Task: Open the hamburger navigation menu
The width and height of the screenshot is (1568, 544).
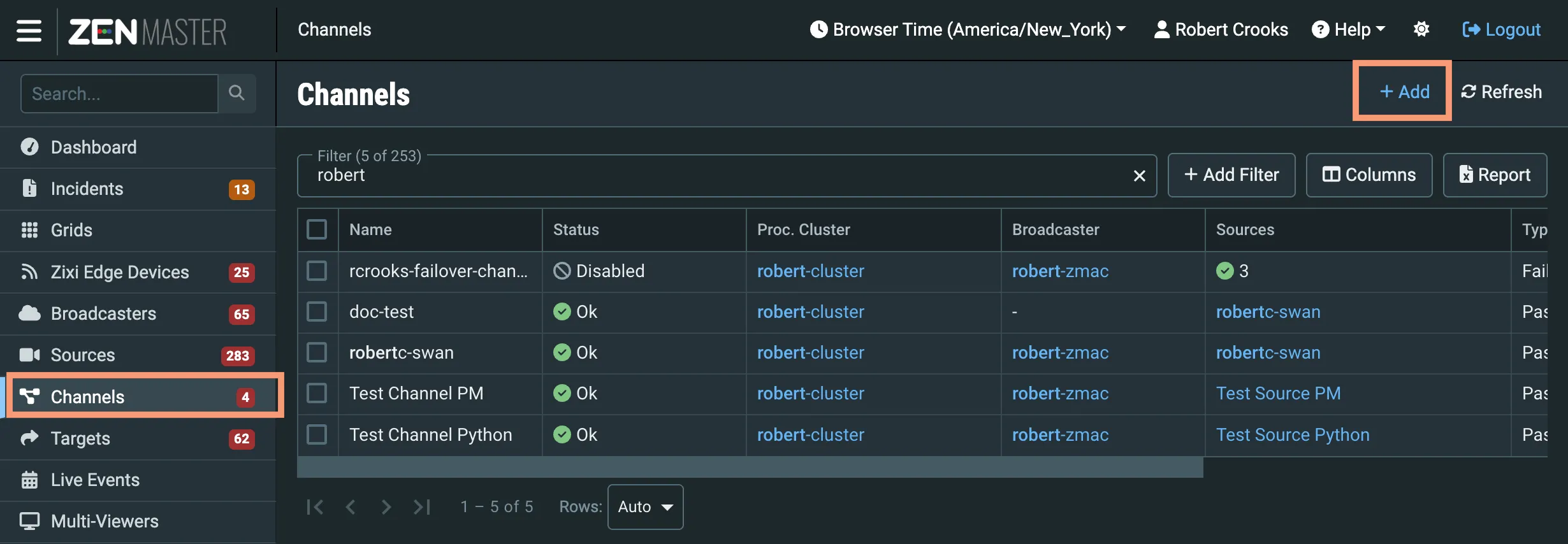Action: pos(29,30)
